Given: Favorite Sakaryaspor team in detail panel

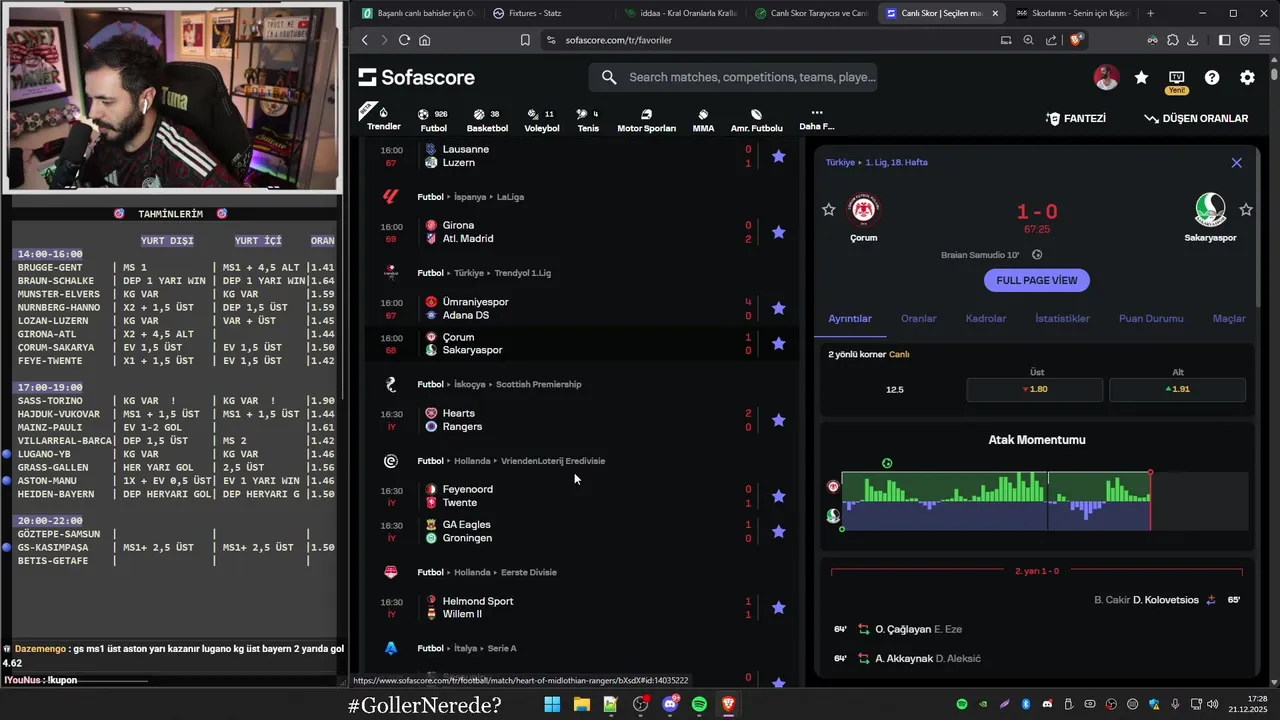Looking at the screenshot, I should pos(1245,210).
